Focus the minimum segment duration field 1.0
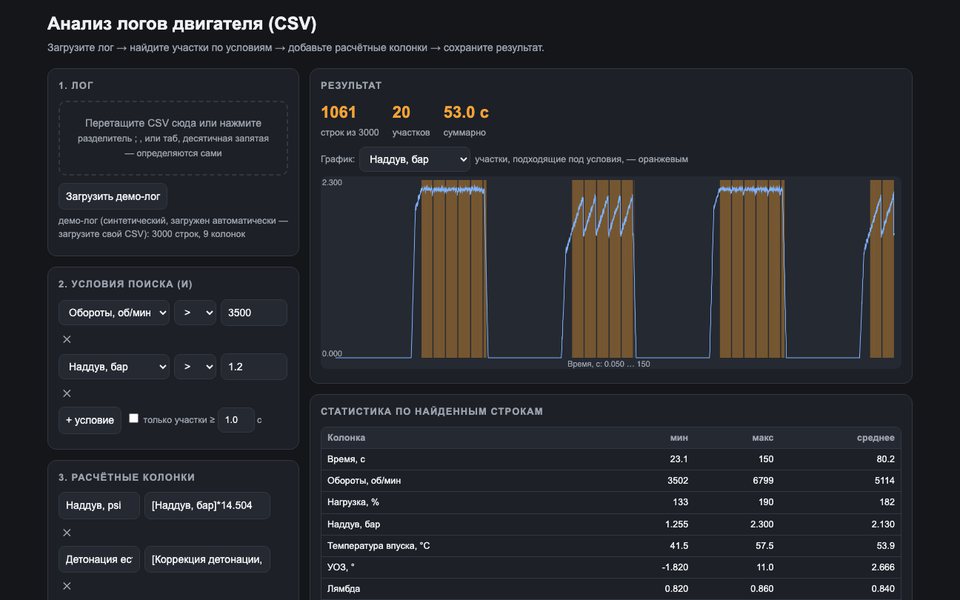Screen dimensions: 960x600 (x=236, y=420)
